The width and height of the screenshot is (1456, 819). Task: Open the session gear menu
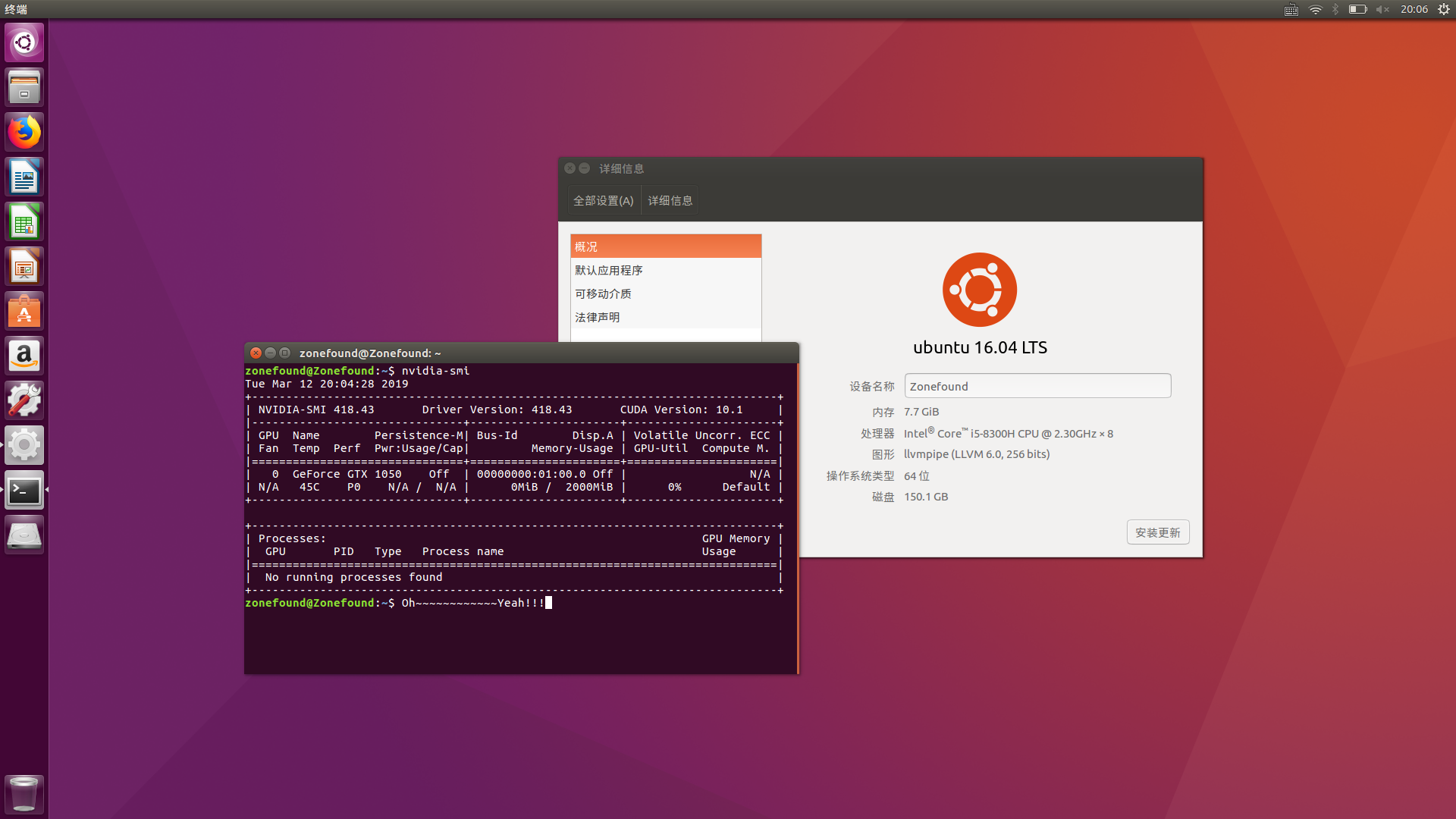click(x=1442, y=10)
